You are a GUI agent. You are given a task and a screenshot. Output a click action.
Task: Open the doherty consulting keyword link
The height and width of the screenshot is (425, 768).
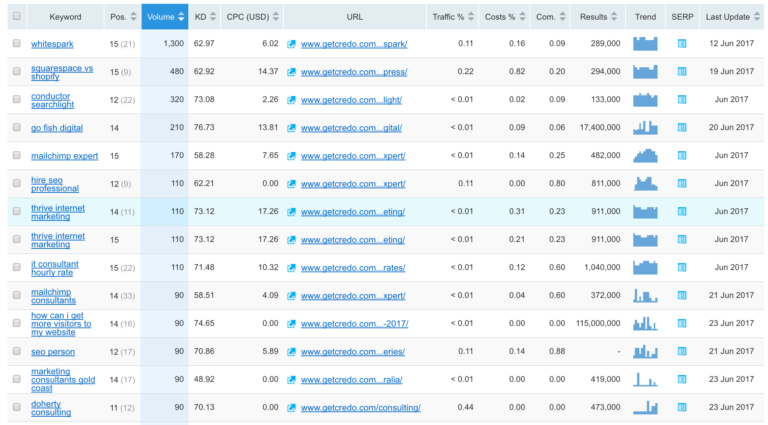click(x=51, y=408)
